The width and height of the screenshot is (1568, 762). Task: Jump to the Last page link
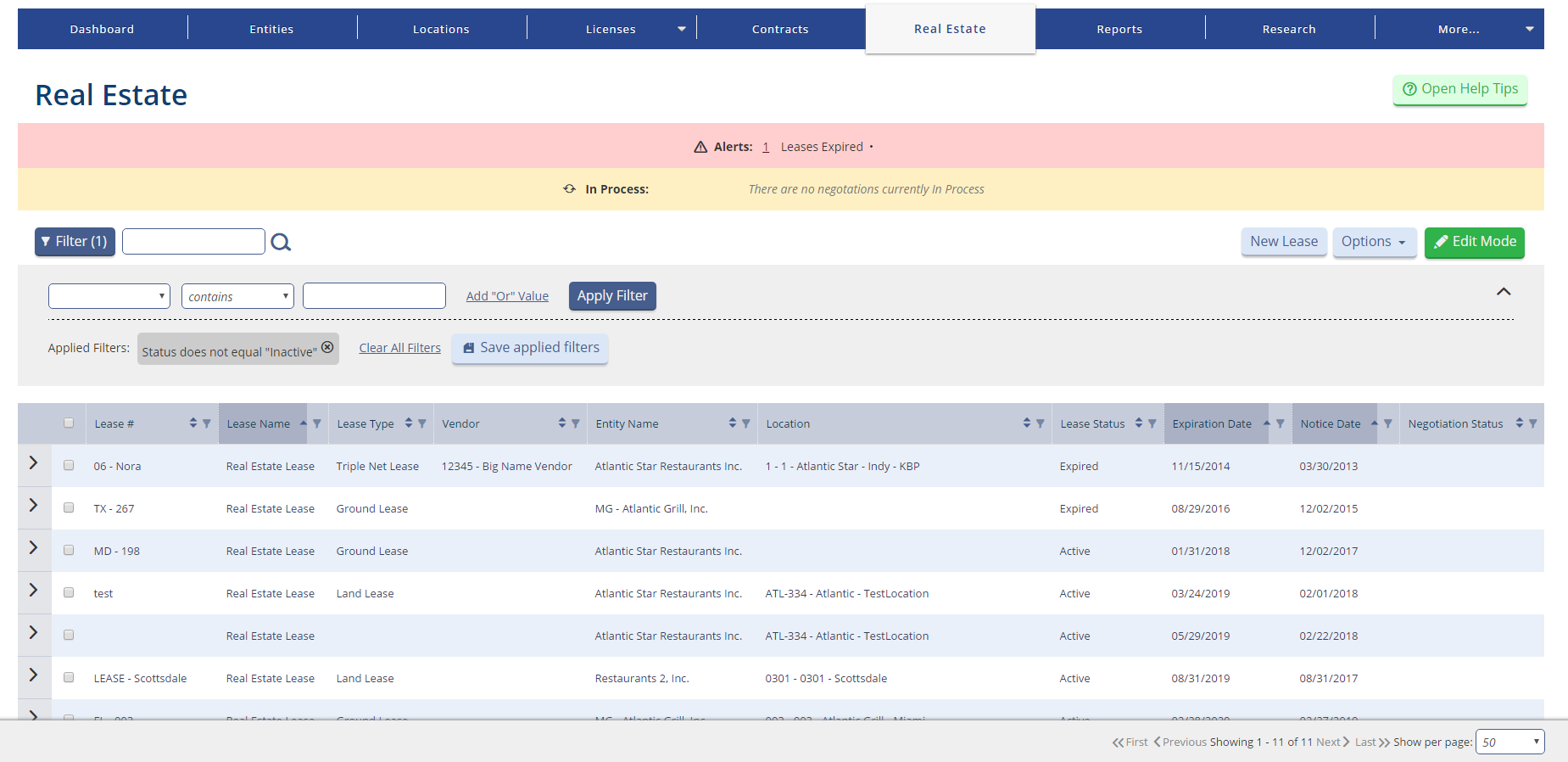(1372, 742)
